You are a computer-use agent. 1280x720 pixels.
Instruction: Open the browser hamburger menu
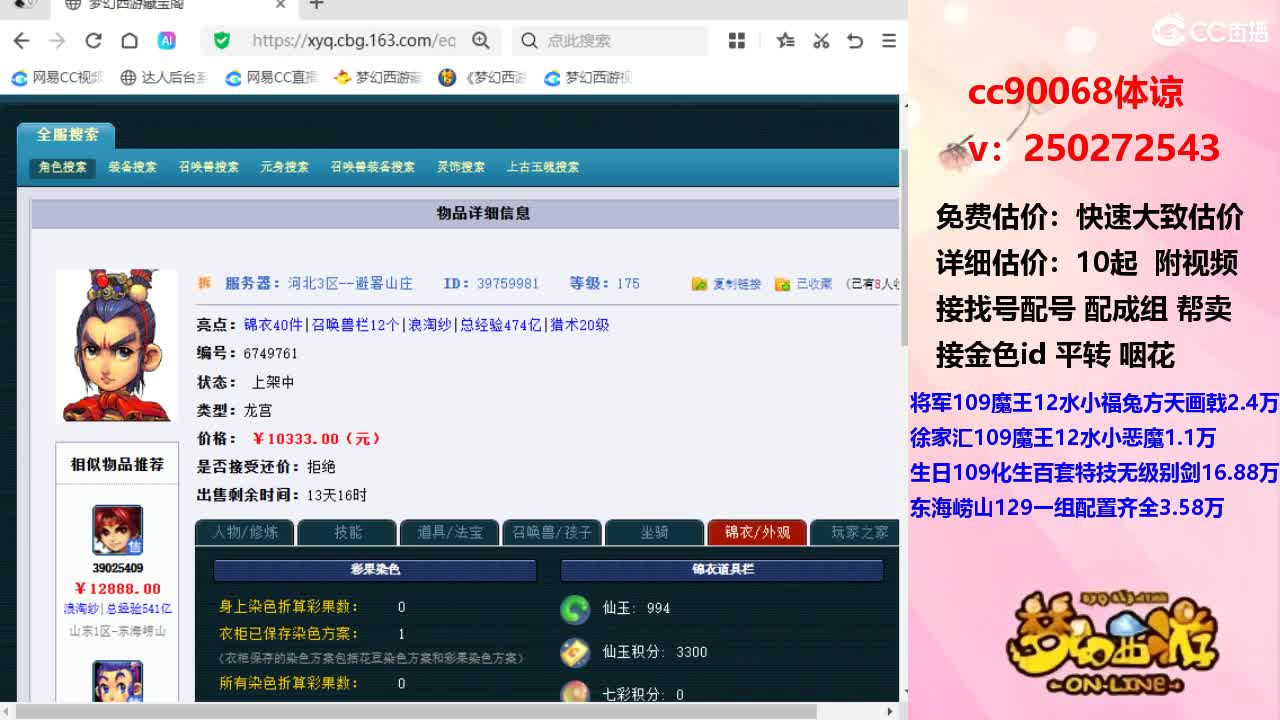(888, 41)
